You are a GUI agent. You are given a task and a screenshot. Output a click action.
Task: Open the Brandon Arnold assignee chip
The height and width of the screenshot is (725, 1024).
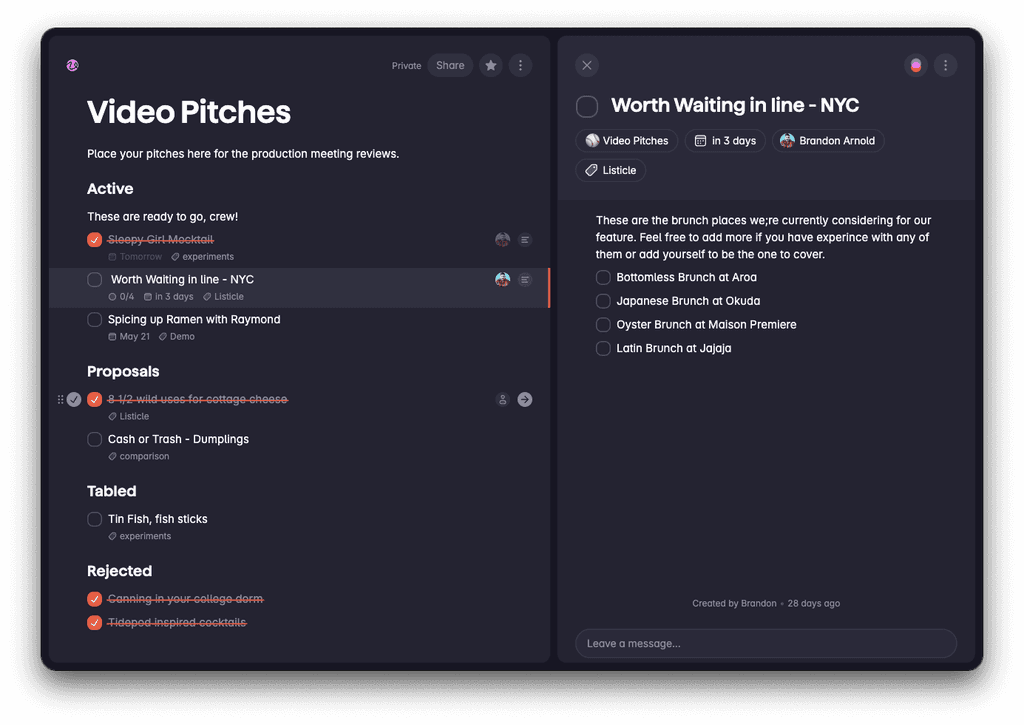828,140
